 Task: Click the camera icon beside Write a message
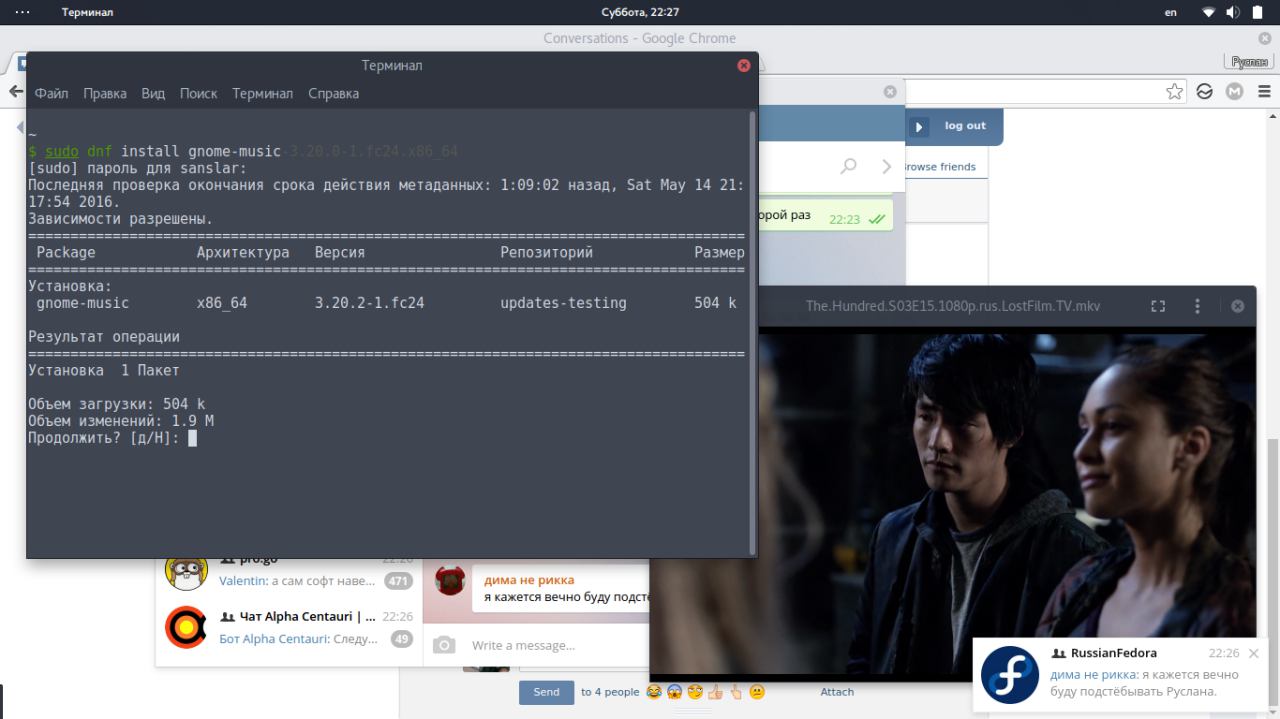tap(444, 646)
